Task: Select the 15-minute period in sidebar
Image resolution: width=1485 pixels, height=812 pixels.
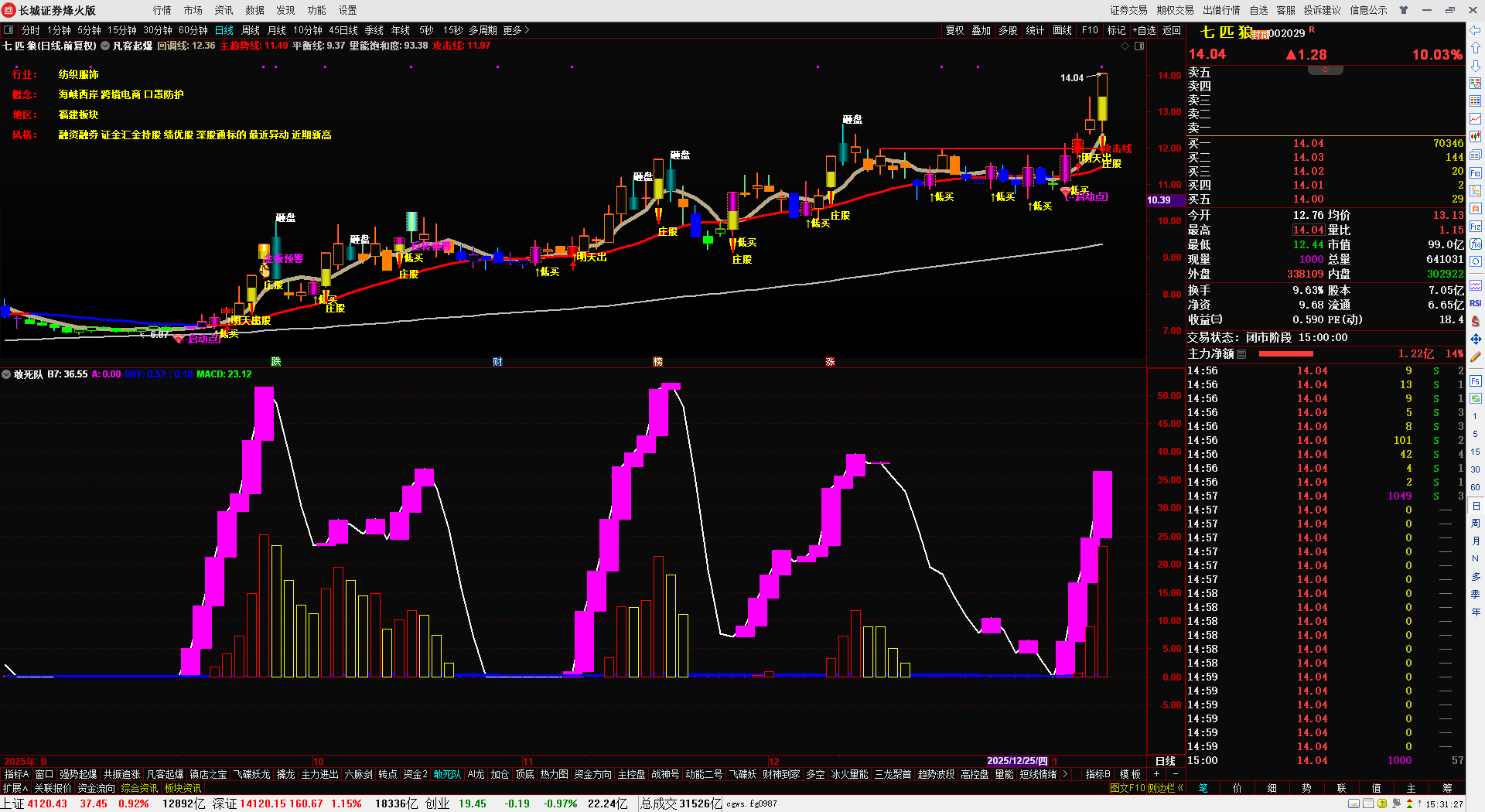Action: 1475,452
